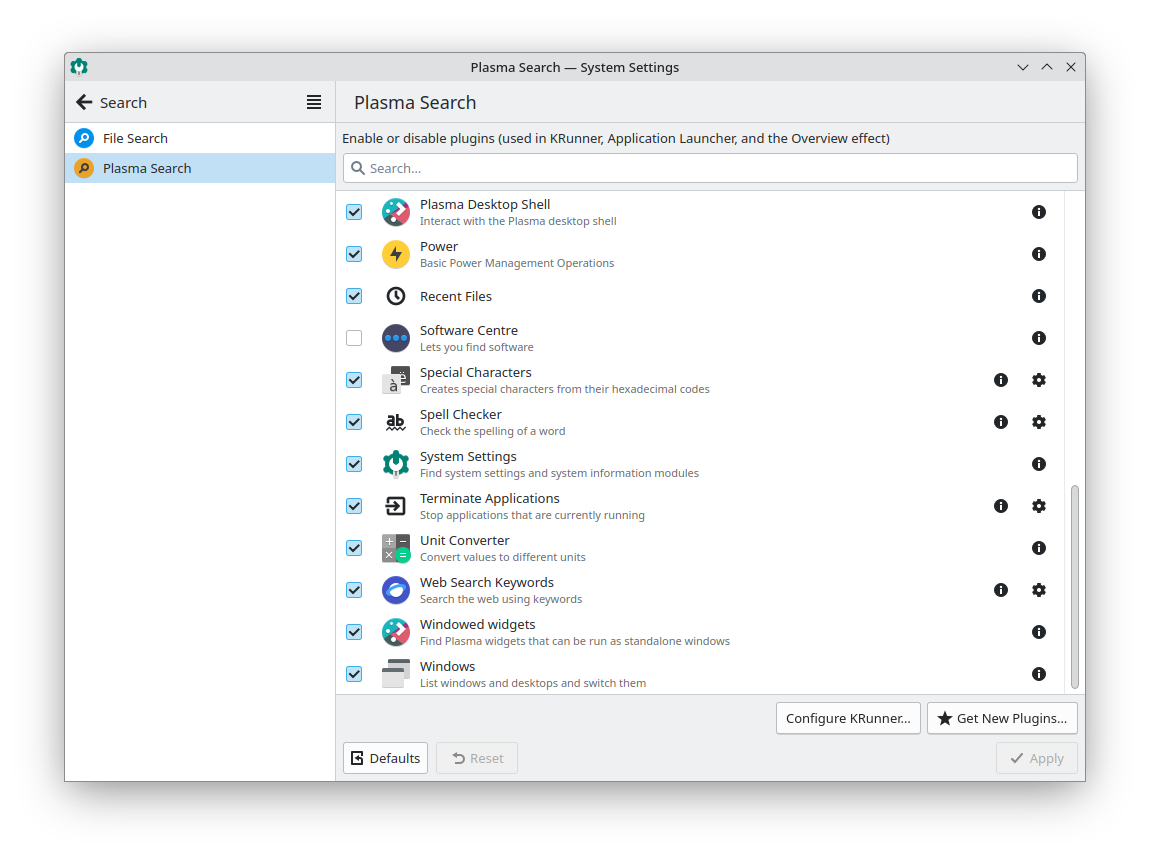Click the 'Windowed widgets' plugin title
This screenshot has width=1150, height=858.
pos(477,624)
